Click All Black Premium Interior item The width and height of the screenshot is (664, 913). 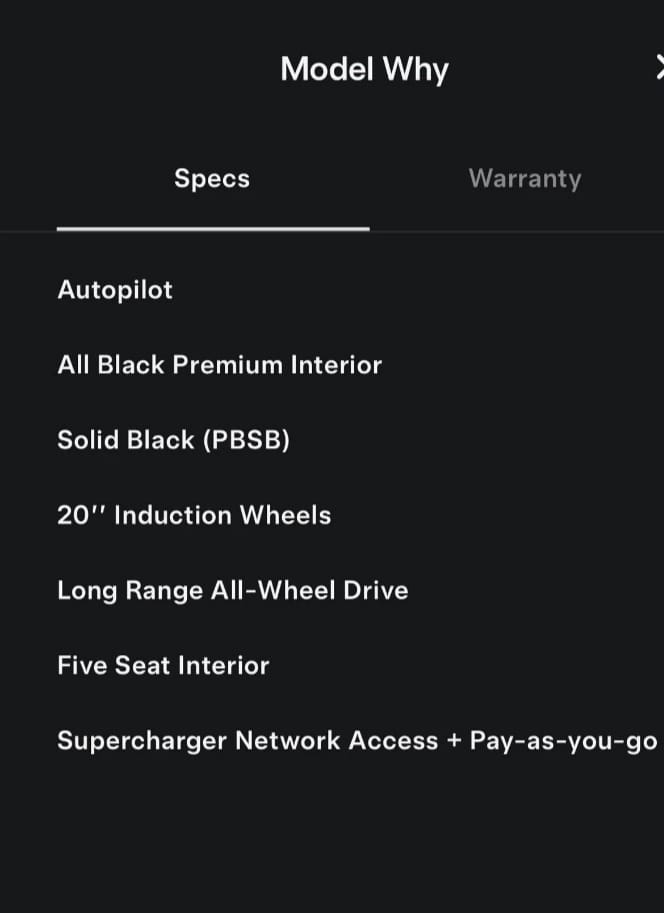point(219,365)
